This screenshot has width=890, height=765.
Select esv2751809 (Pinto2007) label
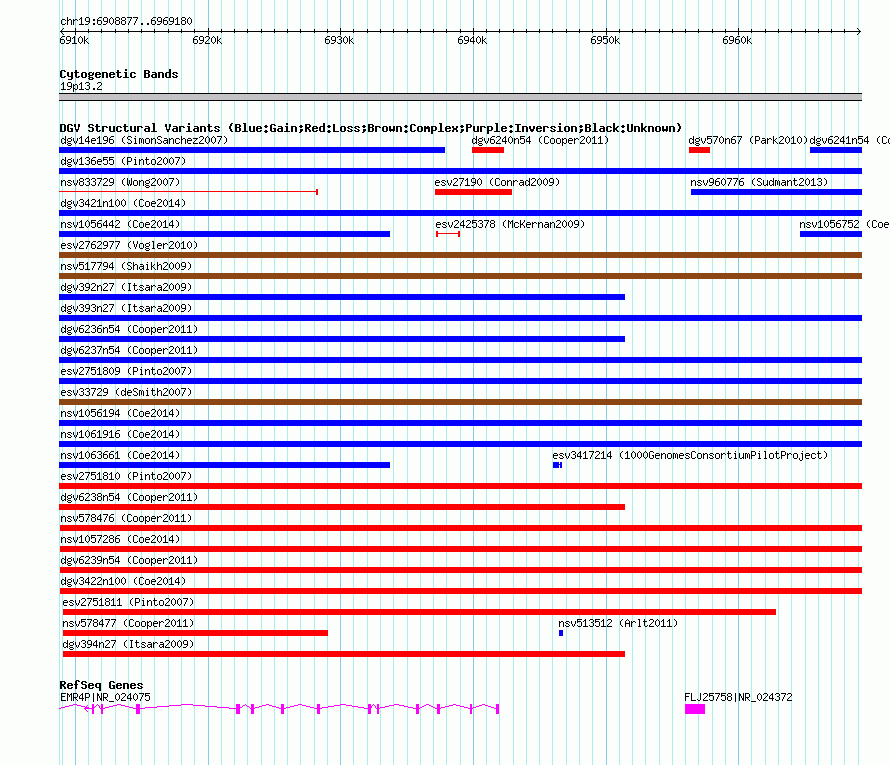click(x=126, y=371)
